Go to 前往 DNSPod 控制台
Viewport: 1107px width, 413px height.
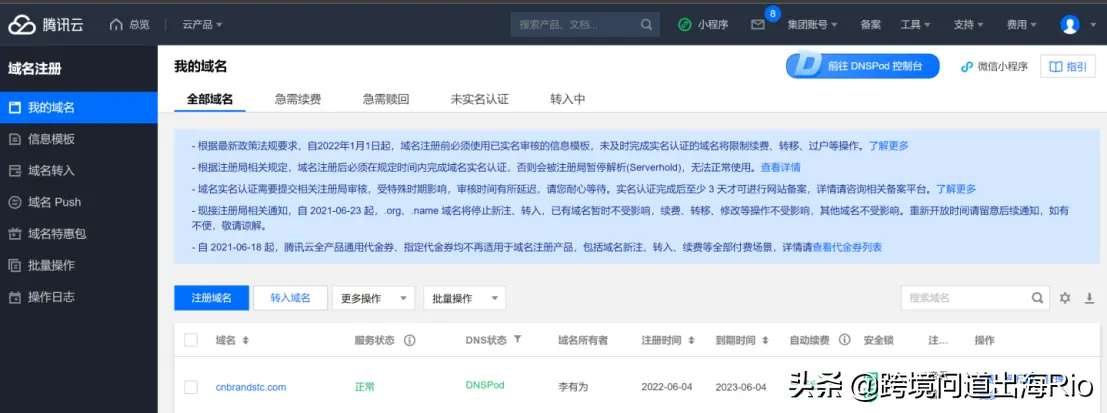pyautogui.click(x=863, y=66)
